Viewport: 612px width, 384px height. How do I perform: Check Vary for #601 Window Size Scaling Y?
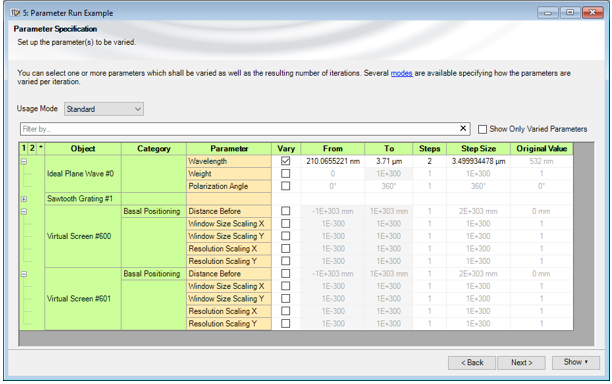[286, 298]
